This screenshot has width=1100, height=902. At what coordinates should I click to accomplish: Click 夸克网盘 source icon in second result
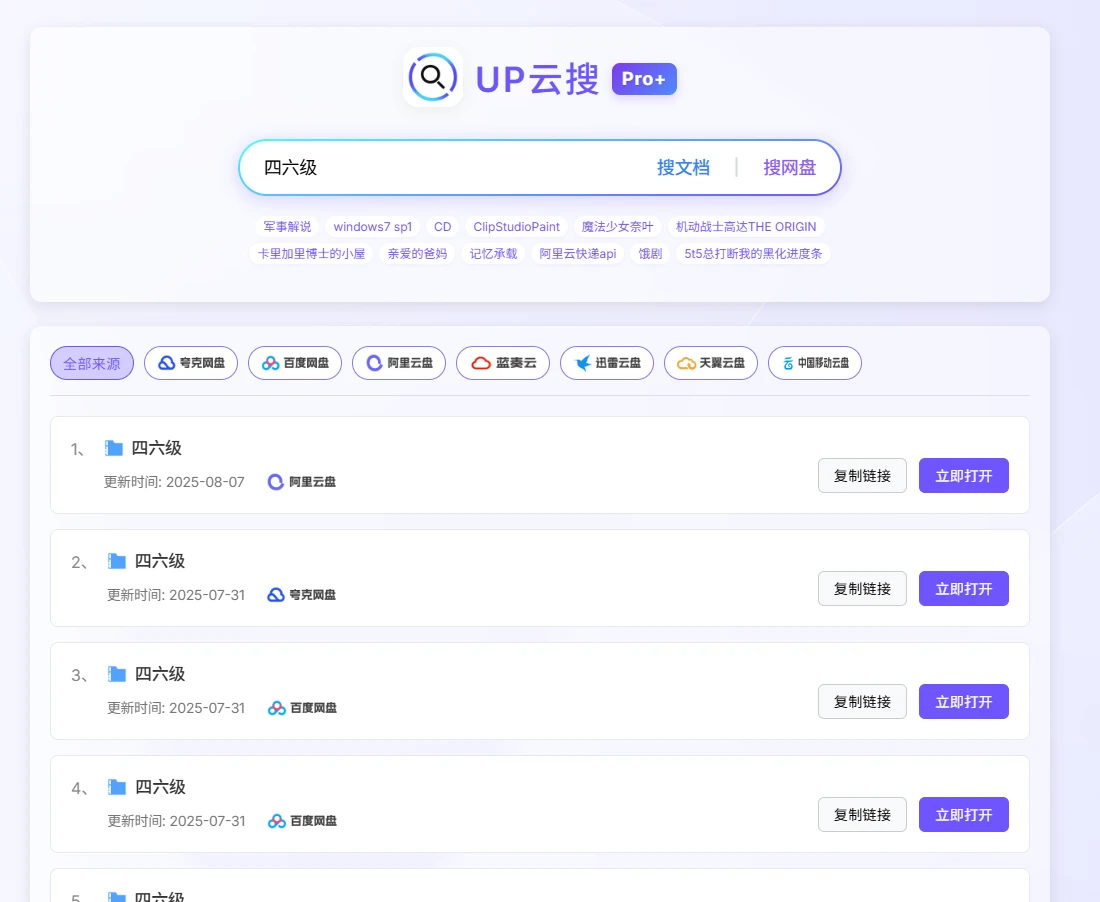276,595
